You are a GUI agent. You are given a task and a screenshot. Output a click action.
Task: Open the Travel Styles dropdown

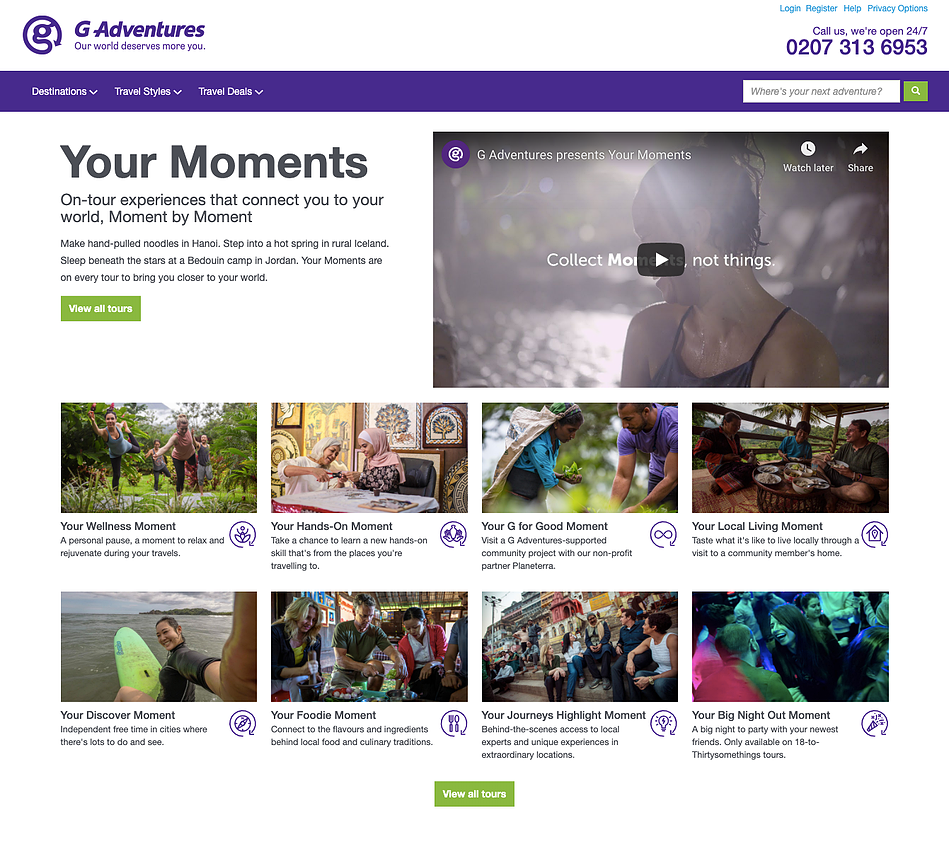(148, 91)
